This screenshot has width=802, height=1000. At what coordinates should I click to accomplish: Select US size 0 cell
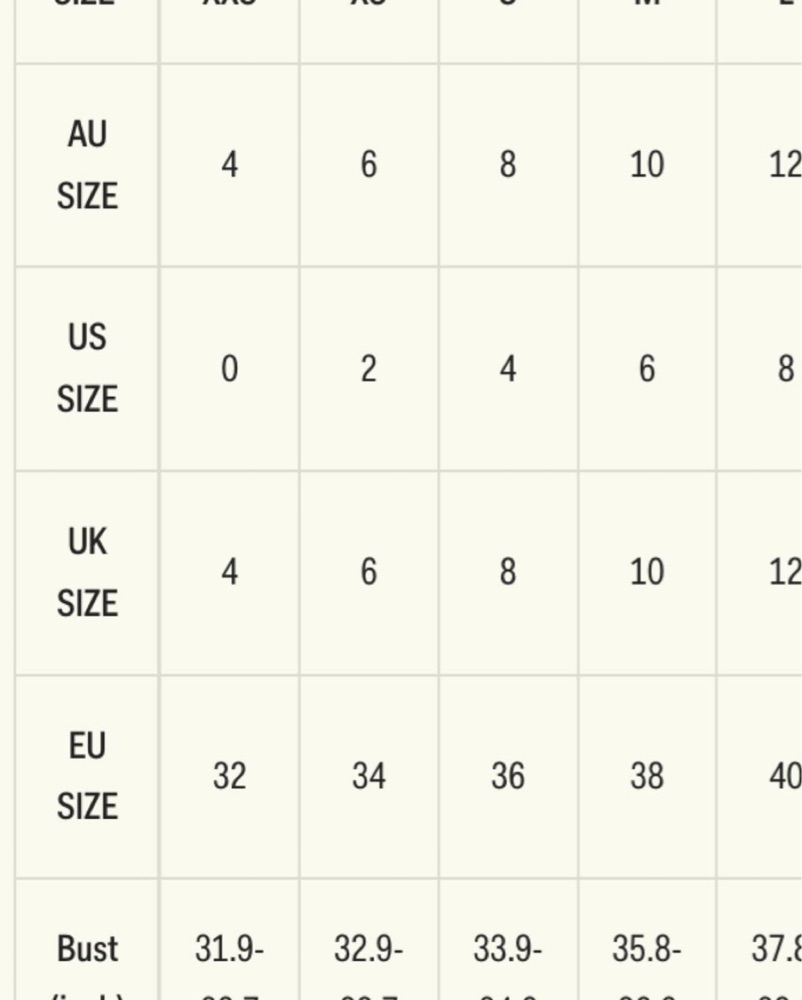click(230, 368)
